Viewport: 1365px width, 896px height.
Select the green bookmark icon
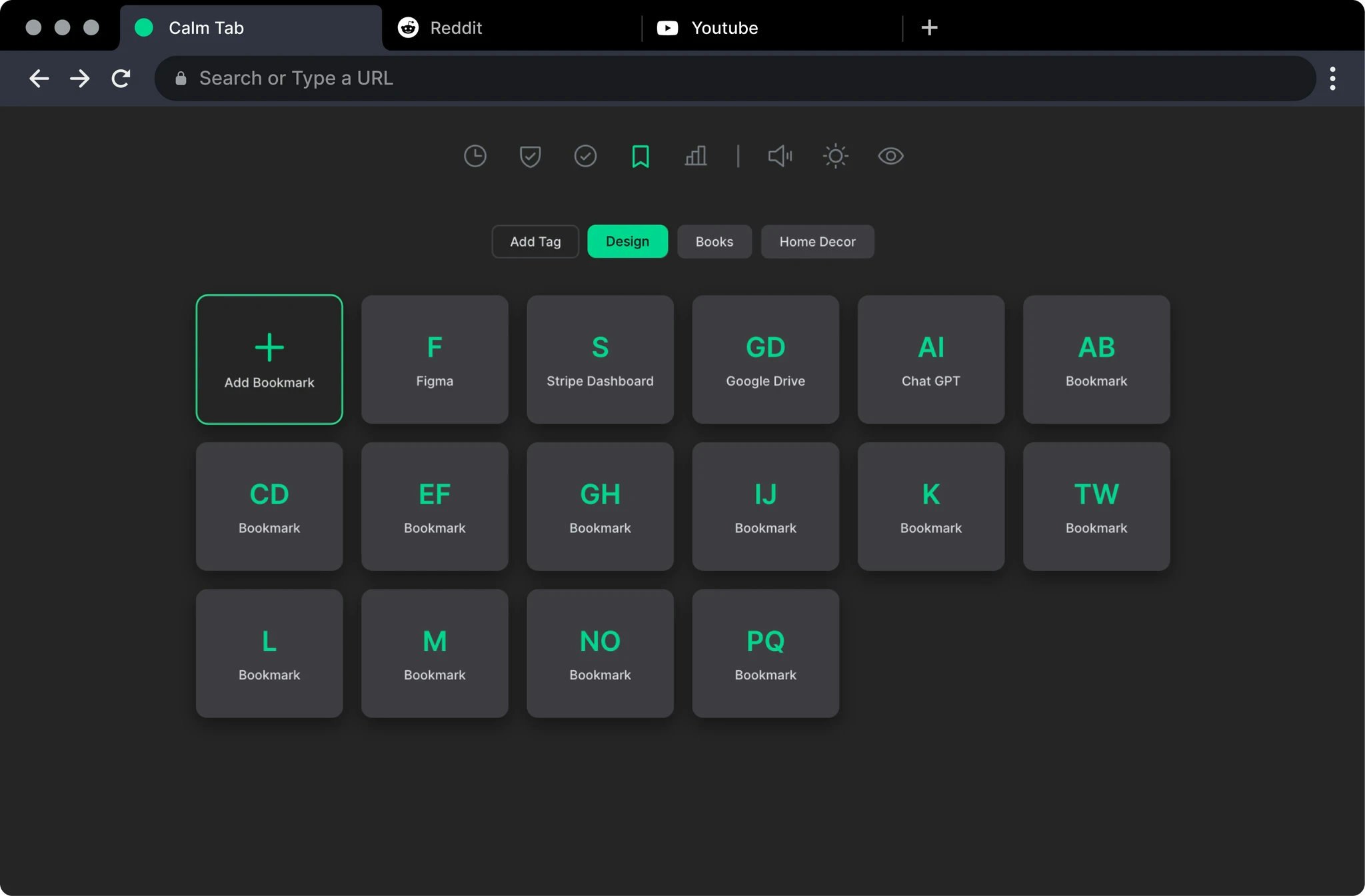[x=641, y=157]
